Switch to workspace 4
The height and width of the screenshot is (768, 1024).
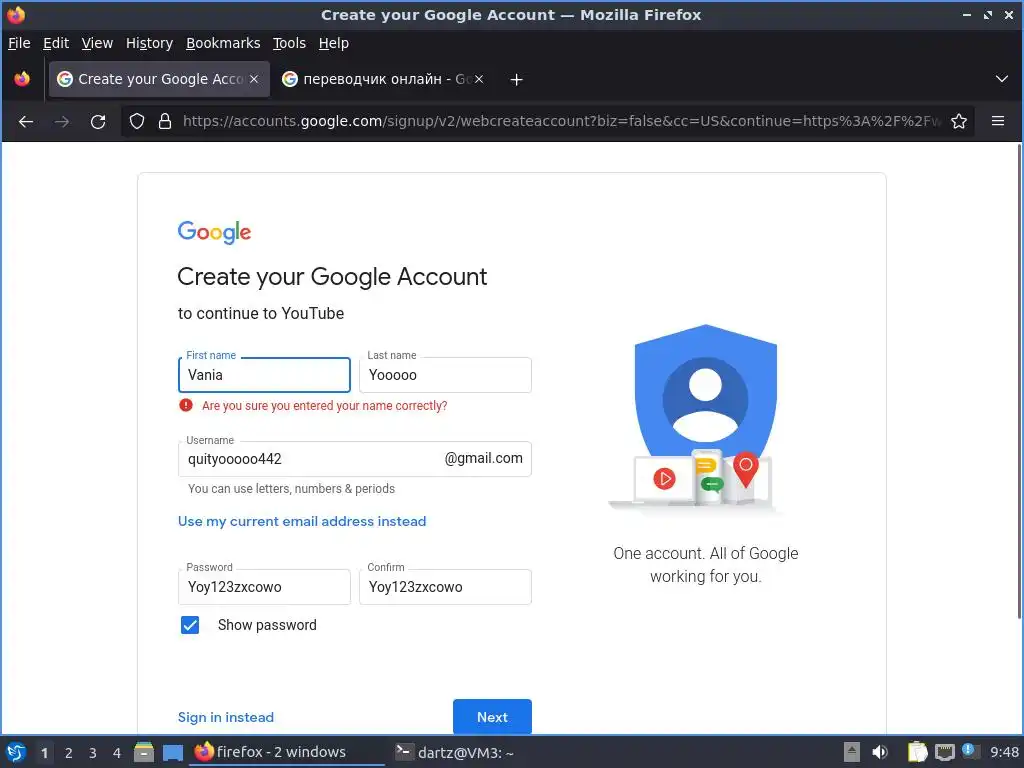117,753
